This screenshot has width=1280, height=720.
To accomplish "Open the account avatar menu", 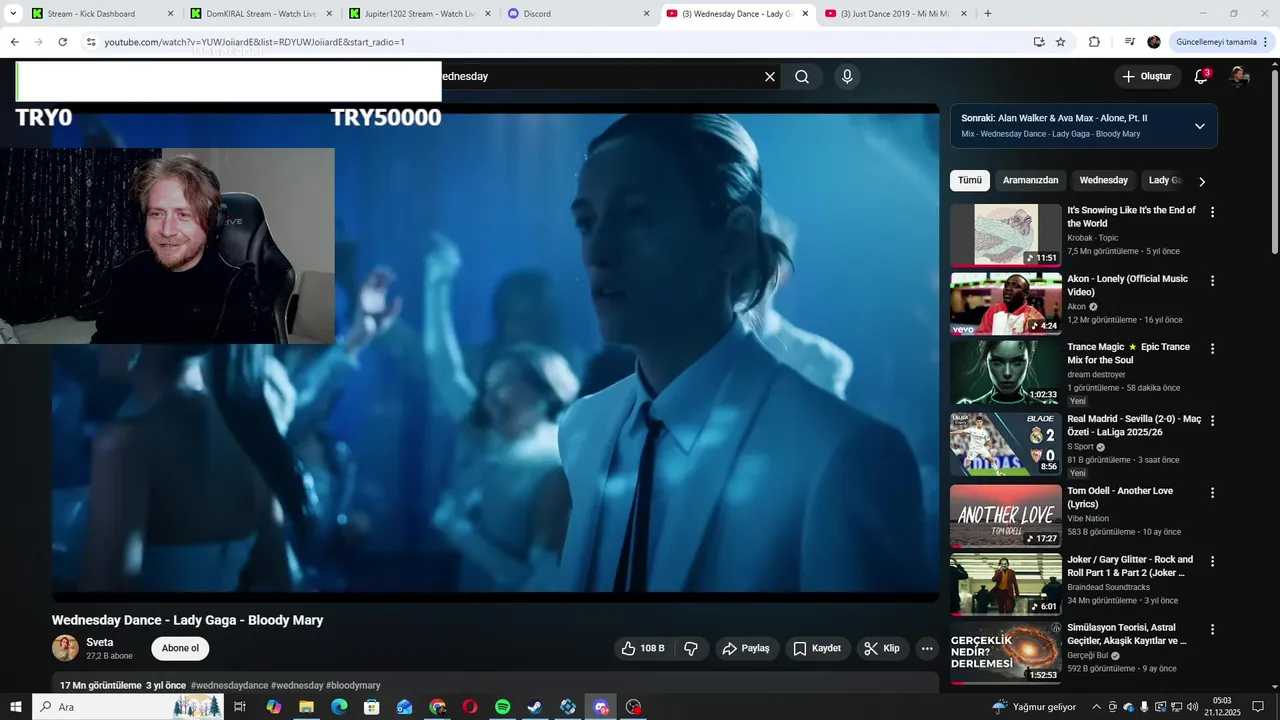I will [1239, 76].
